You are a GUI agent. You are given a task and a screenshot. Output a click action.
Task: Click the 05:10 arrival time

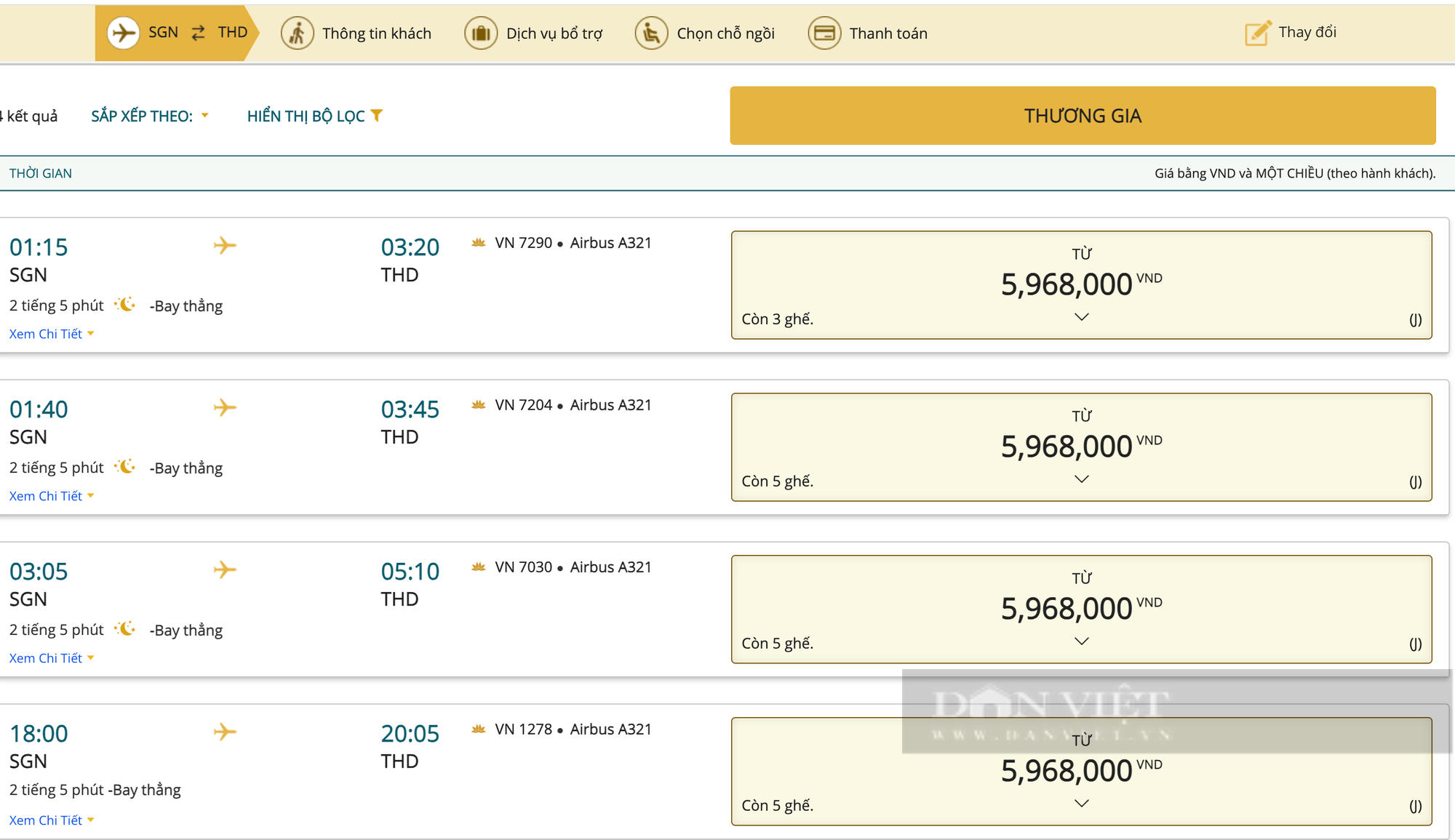click(x=410, y=572)
